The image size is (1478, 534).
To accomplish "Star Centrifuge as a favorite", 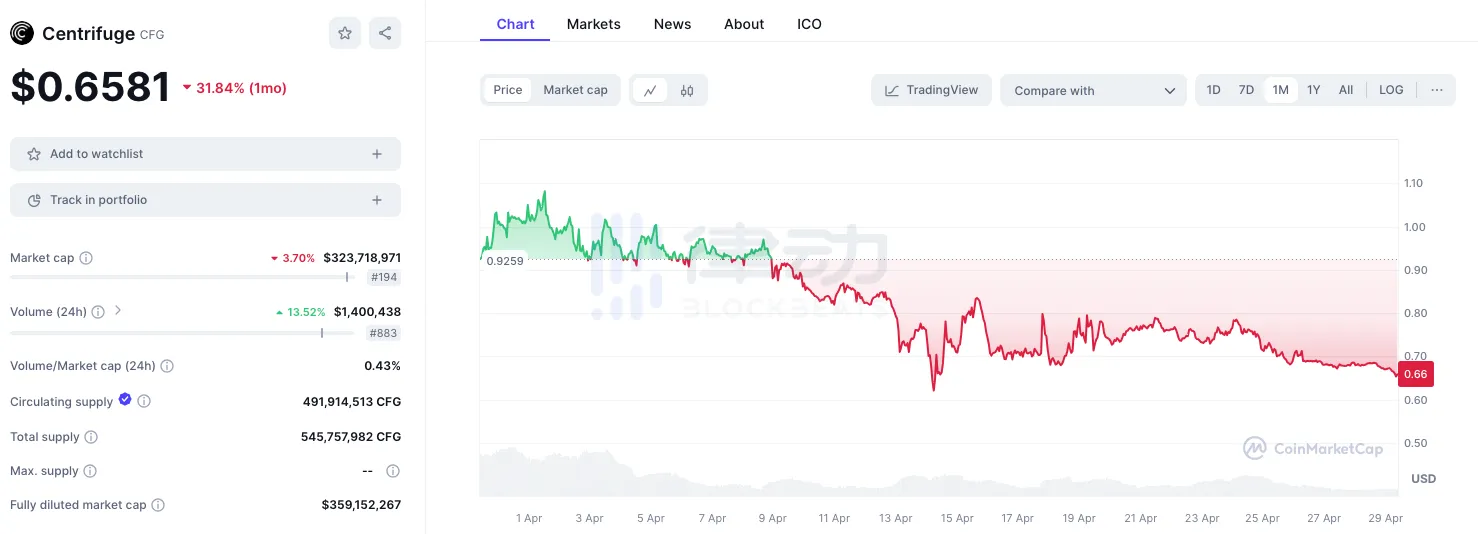I will tap(345, 33).
